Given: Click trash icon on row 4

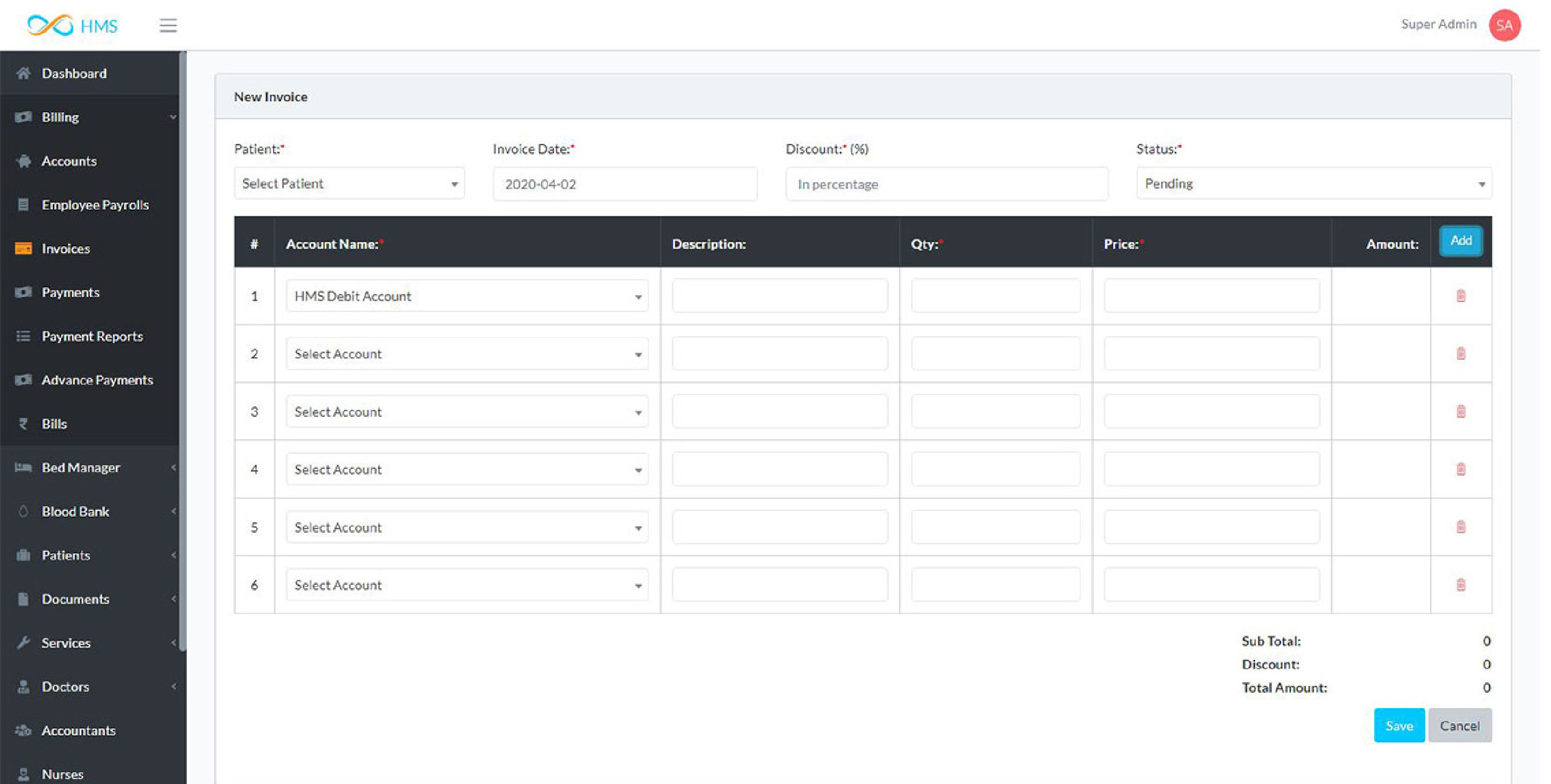Looking at the screenshot, I should [x=1460, y=469].
